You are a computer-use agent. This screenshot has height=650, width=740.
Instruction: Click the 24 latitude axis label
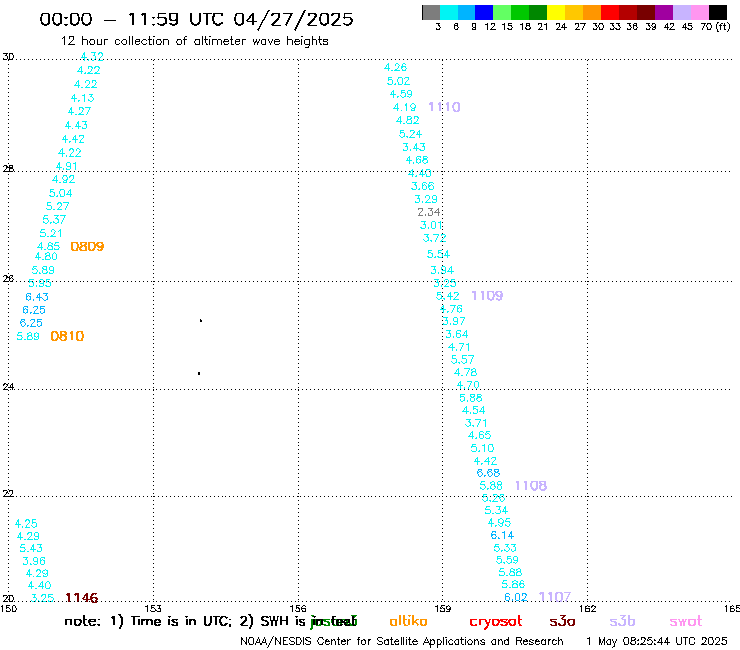point(8,387)
